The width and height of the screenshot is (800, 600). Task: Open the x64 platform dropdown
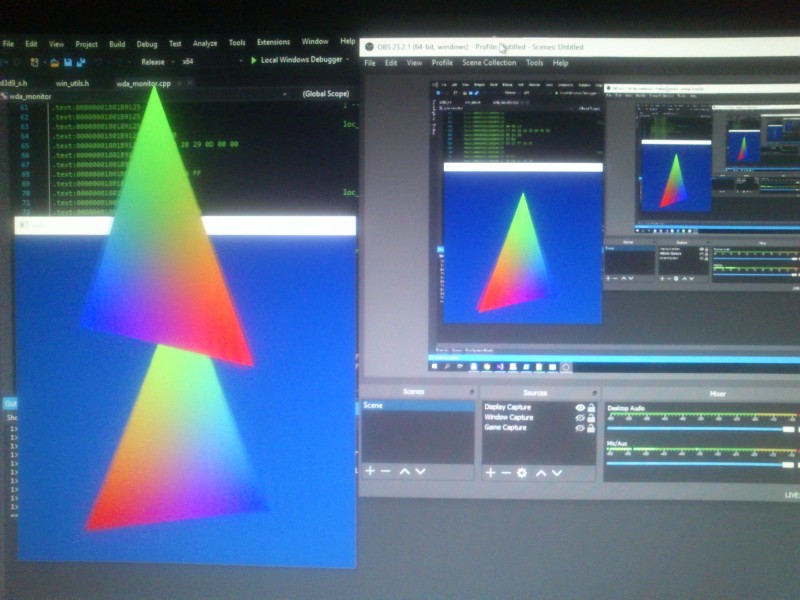(x=212, y=61)
